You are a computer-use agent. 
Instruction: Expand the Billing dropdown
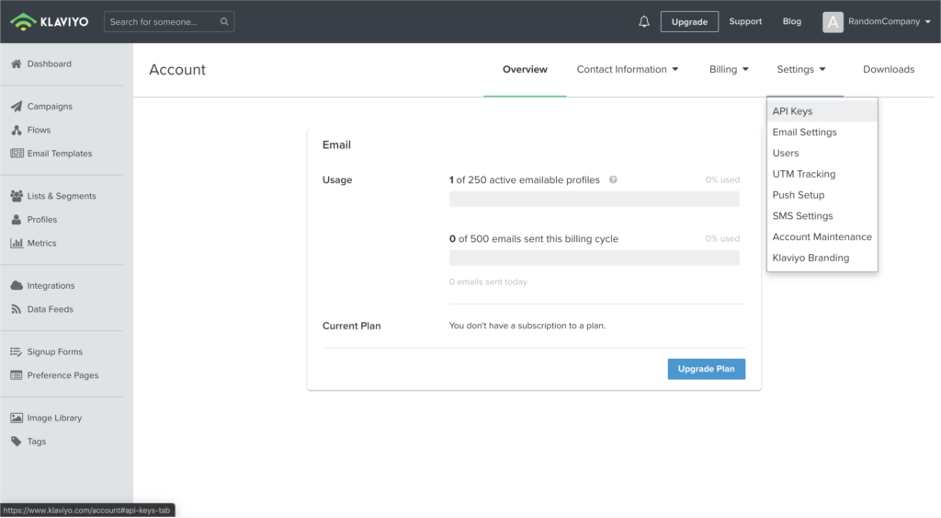[x=729, y=70]
